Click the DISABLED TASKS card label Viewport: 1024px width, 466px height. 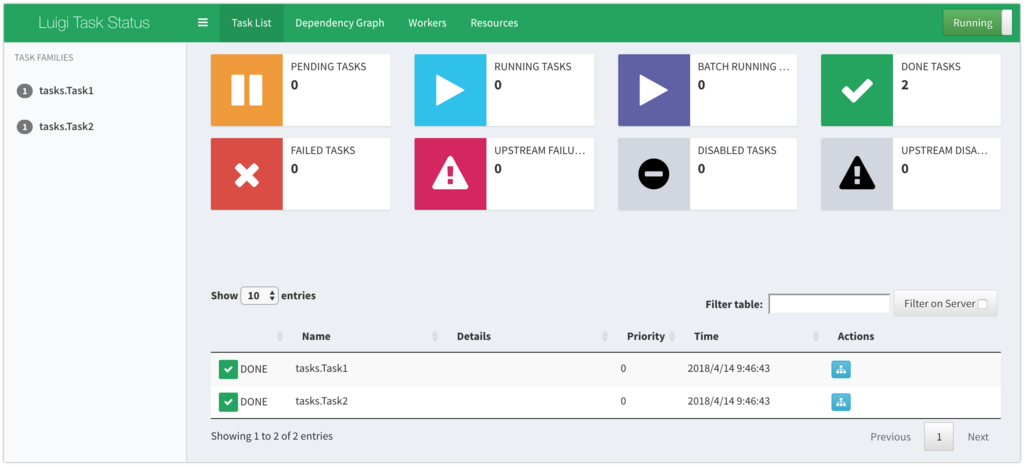[x=737, y=150]
